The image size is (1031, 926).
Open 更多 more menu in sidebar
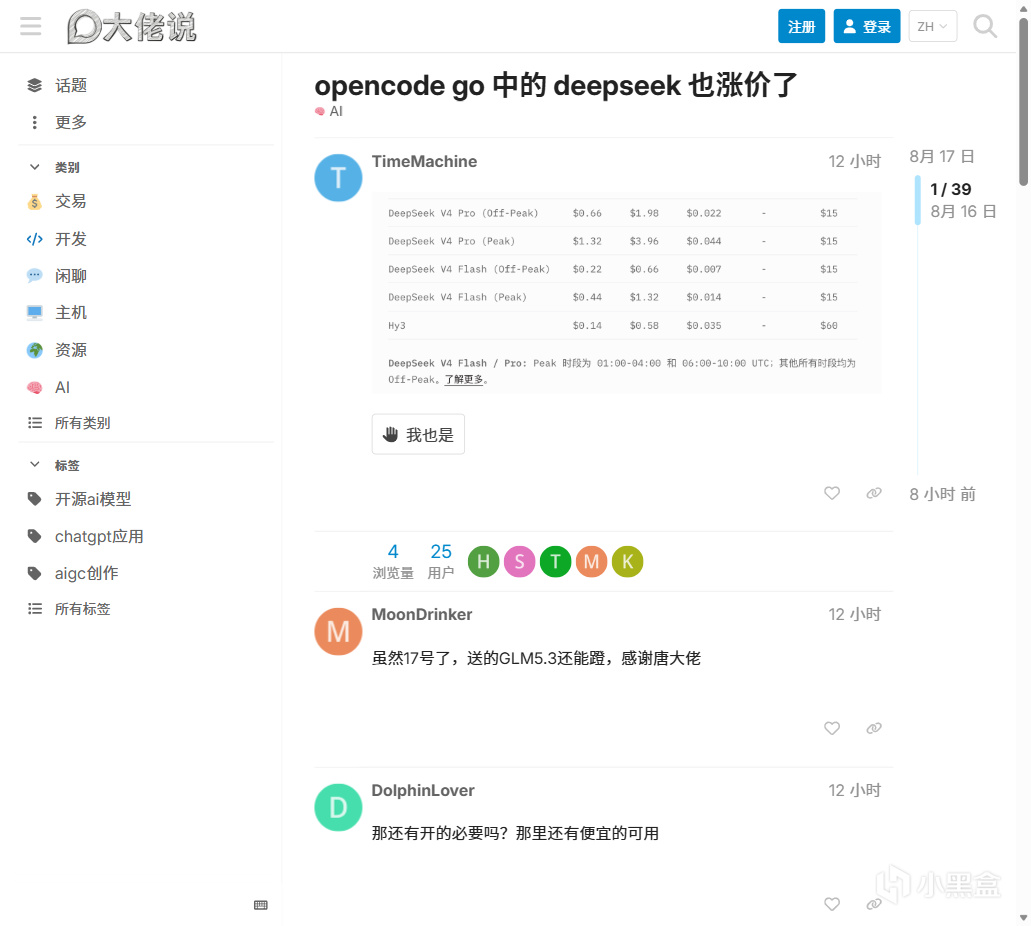71,122
